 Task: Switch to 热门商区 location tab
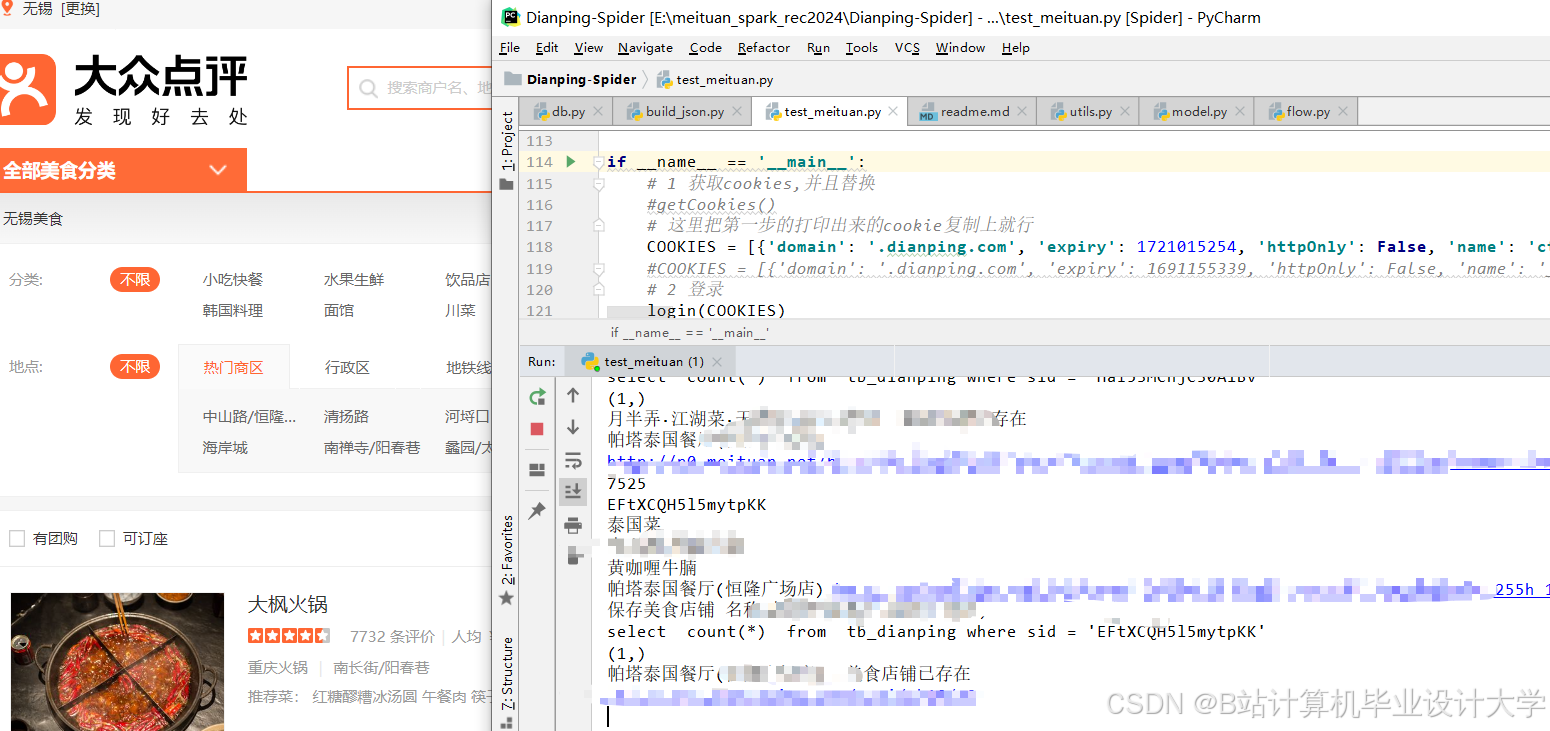[233, 367]
